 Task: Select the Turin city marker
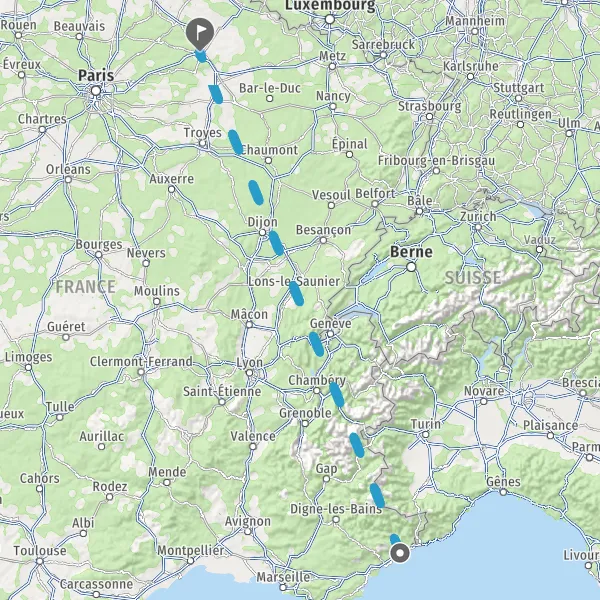tap(425, 434)
